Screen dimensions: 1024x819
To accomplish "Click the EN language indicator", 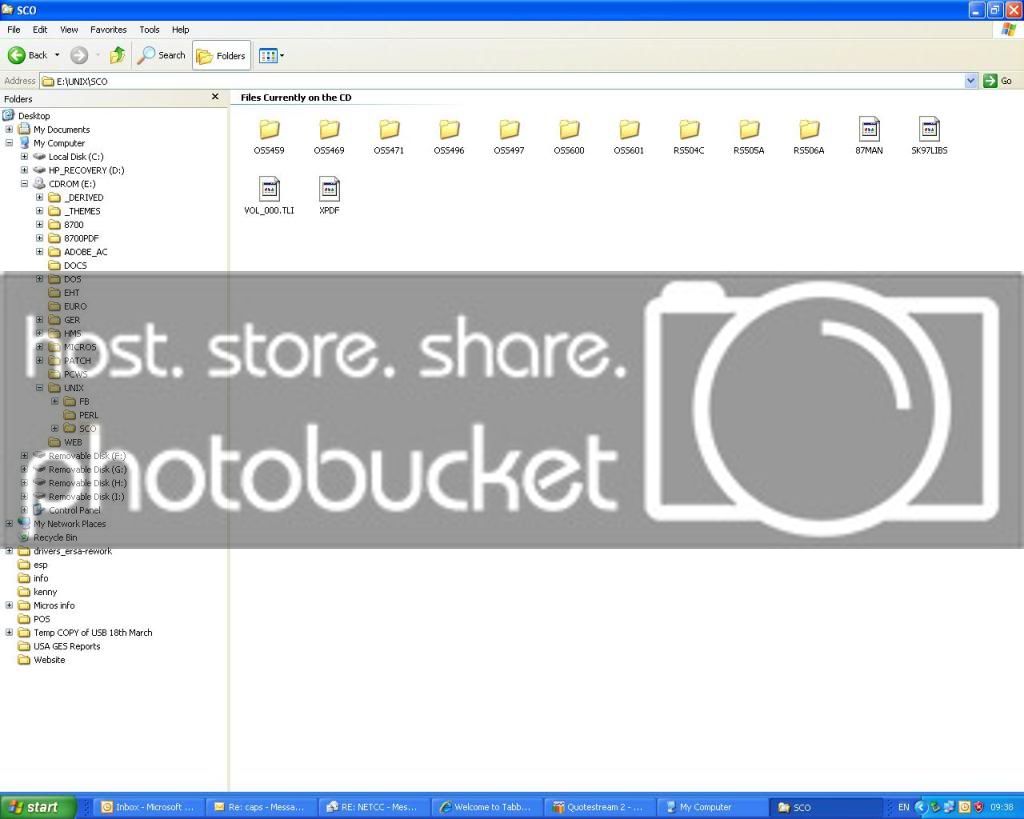I will click(903, 807).
